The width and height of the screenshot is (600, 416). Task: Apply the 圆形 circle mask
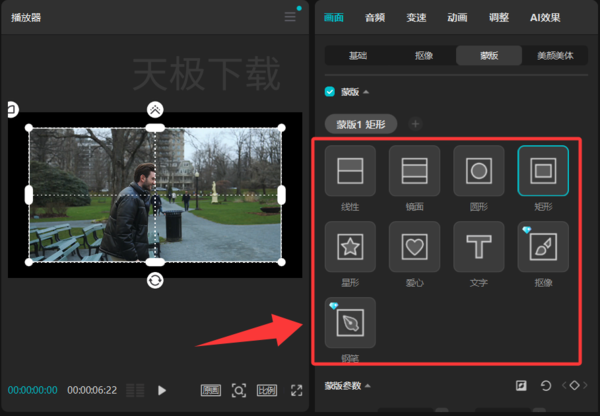(x=479, y=171)
